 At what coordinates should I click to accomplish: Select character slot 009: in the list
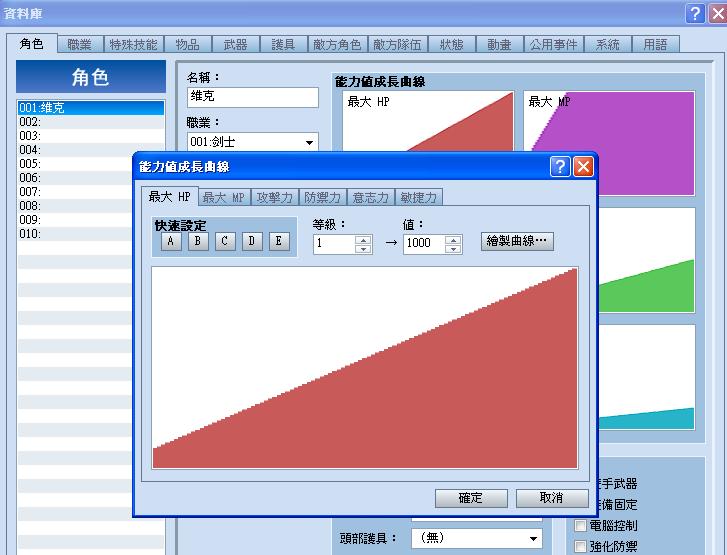(76, 219)
